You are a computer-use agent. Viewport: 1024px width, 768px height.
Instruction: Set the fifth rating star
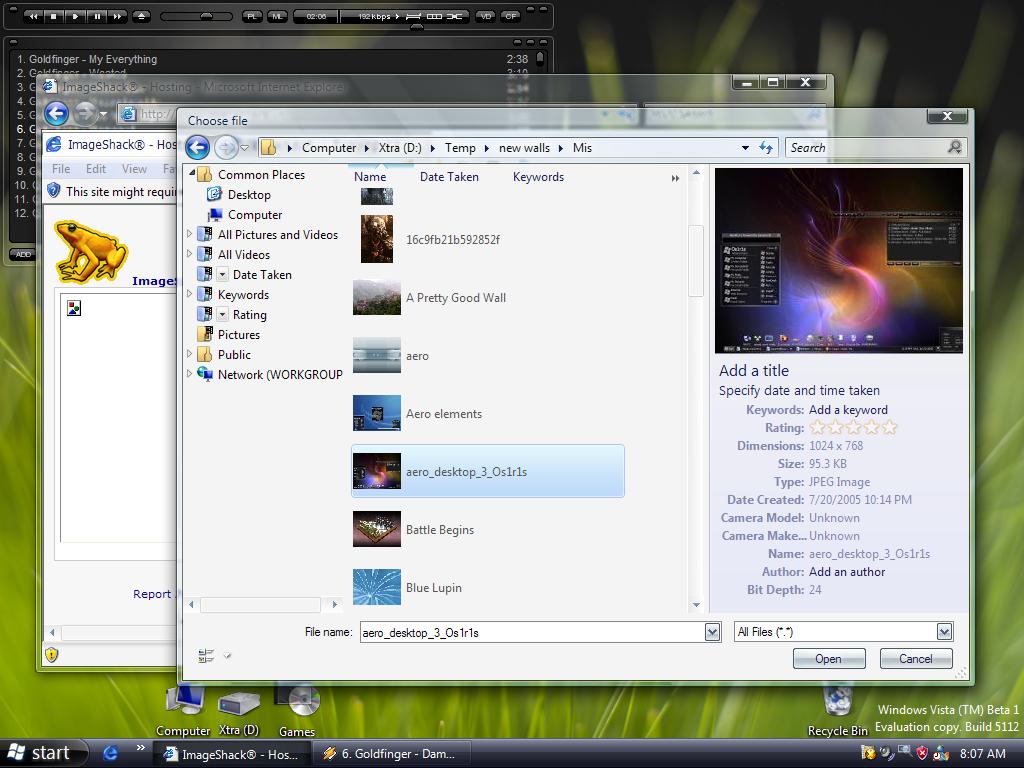pyautogui.click(x=890, y=427)
